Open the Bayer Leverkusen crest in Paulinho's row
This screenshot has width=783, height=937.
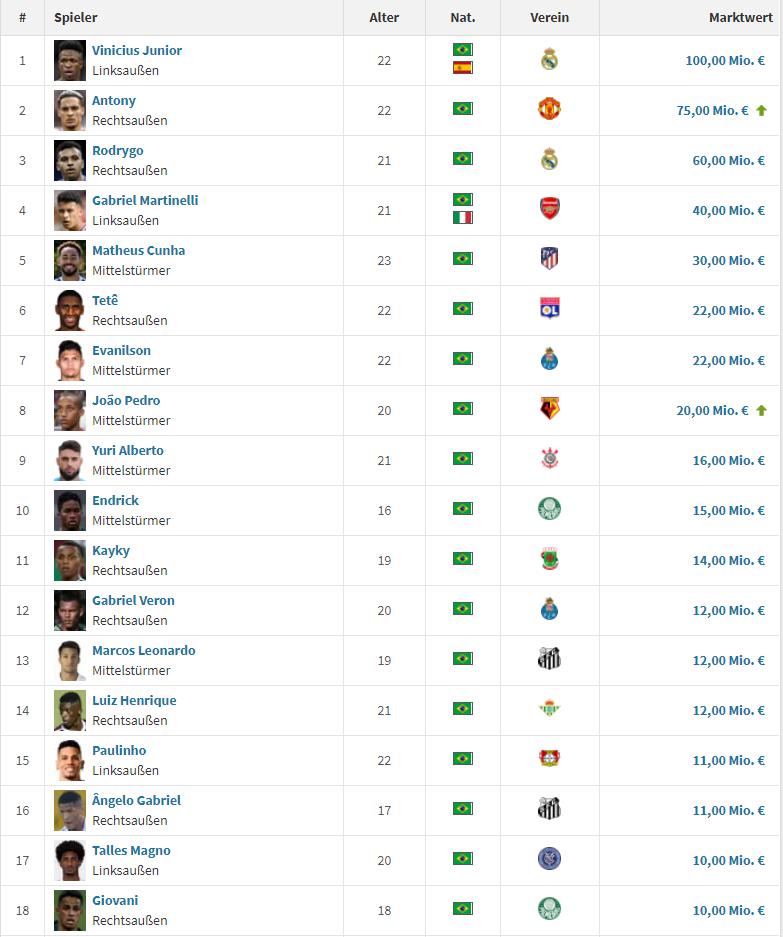coord(549,759)
